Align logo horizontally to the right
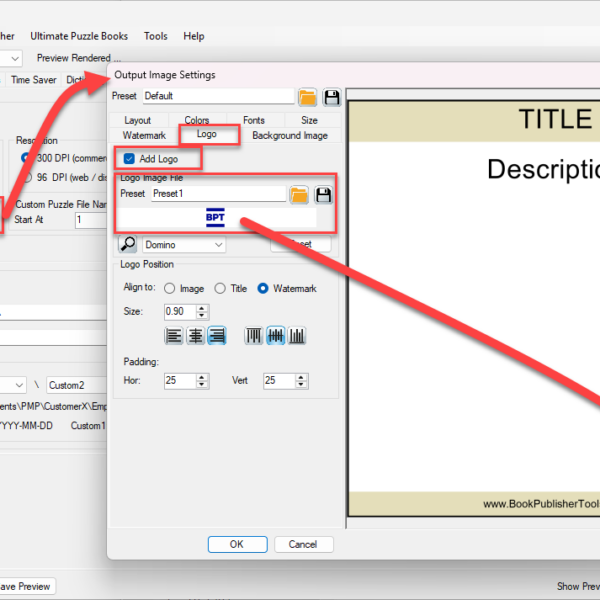600x600 pixels. click(x=217, y=336)
